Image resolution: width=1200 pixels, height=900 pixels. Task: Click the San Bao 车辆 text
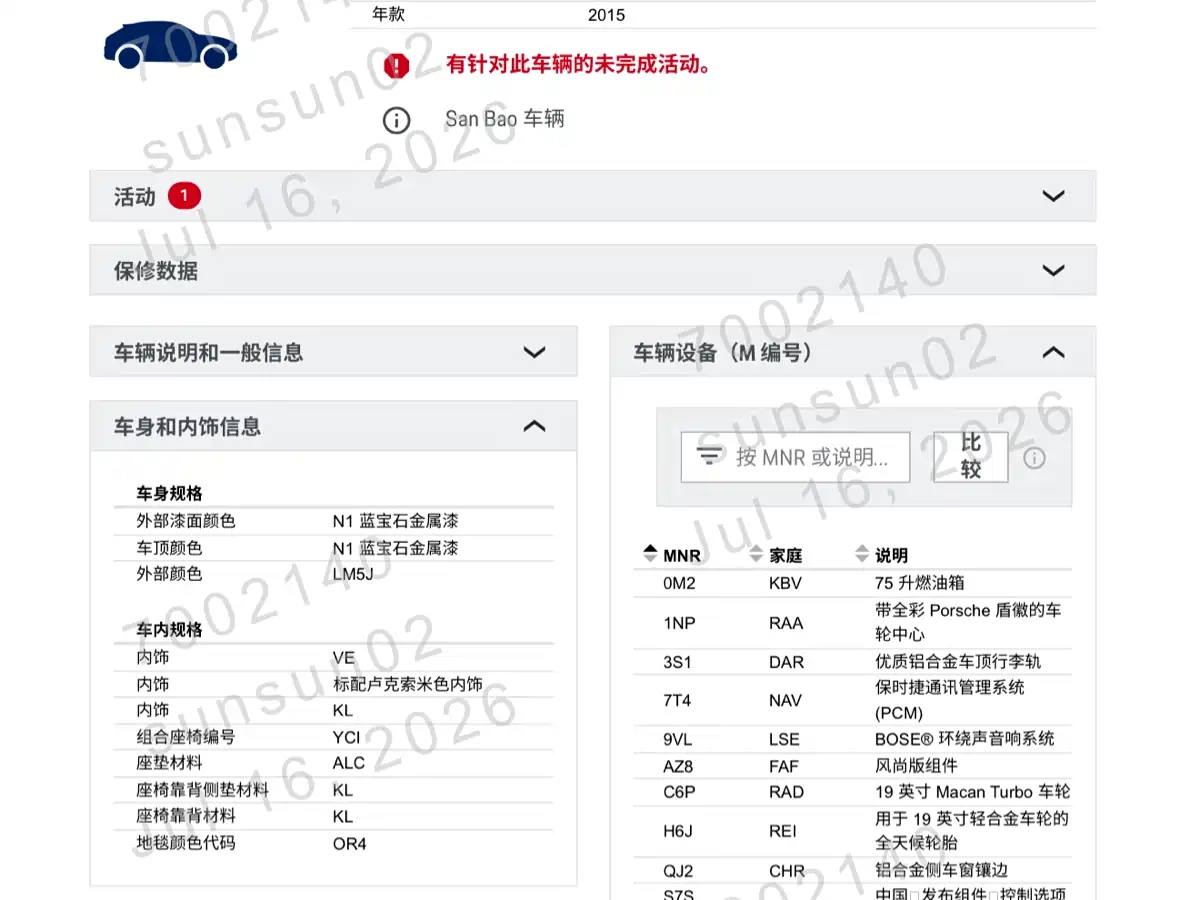pyautogui.click(x=505, y=119)
